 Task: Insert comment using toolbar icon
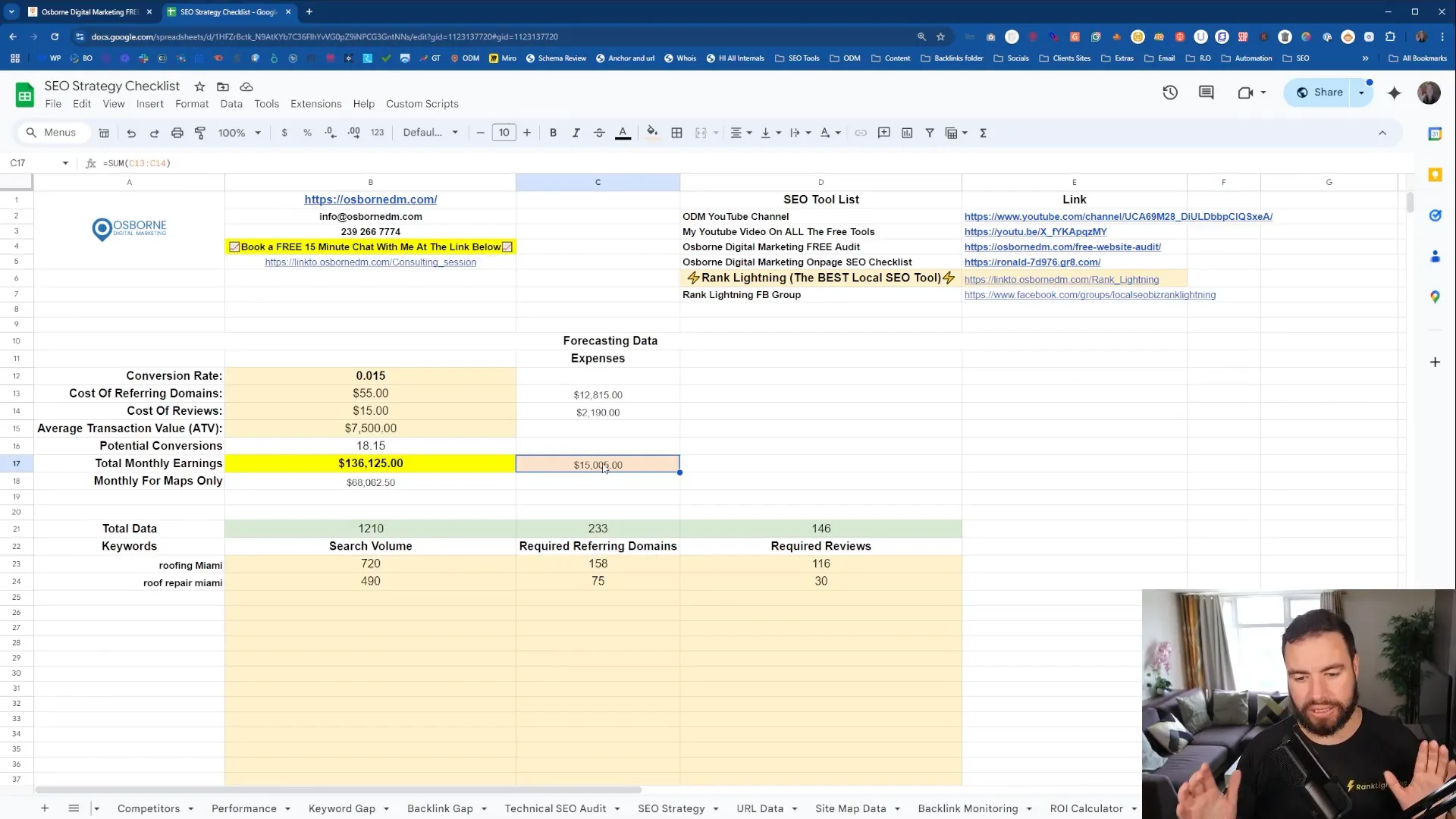(x=883, y=133)
